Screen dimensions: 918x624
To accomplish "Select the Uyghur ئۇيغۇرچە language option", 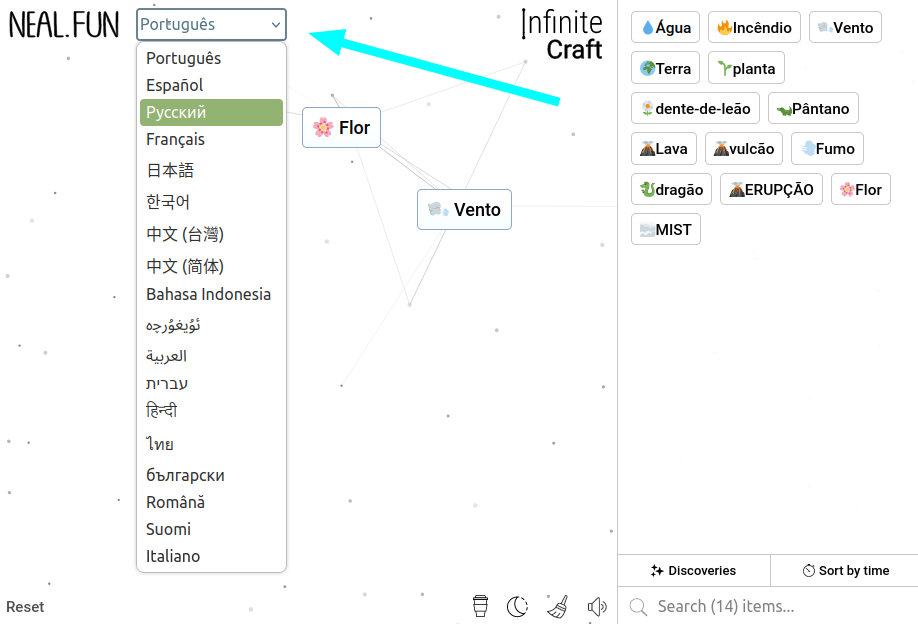I will 211,325.
